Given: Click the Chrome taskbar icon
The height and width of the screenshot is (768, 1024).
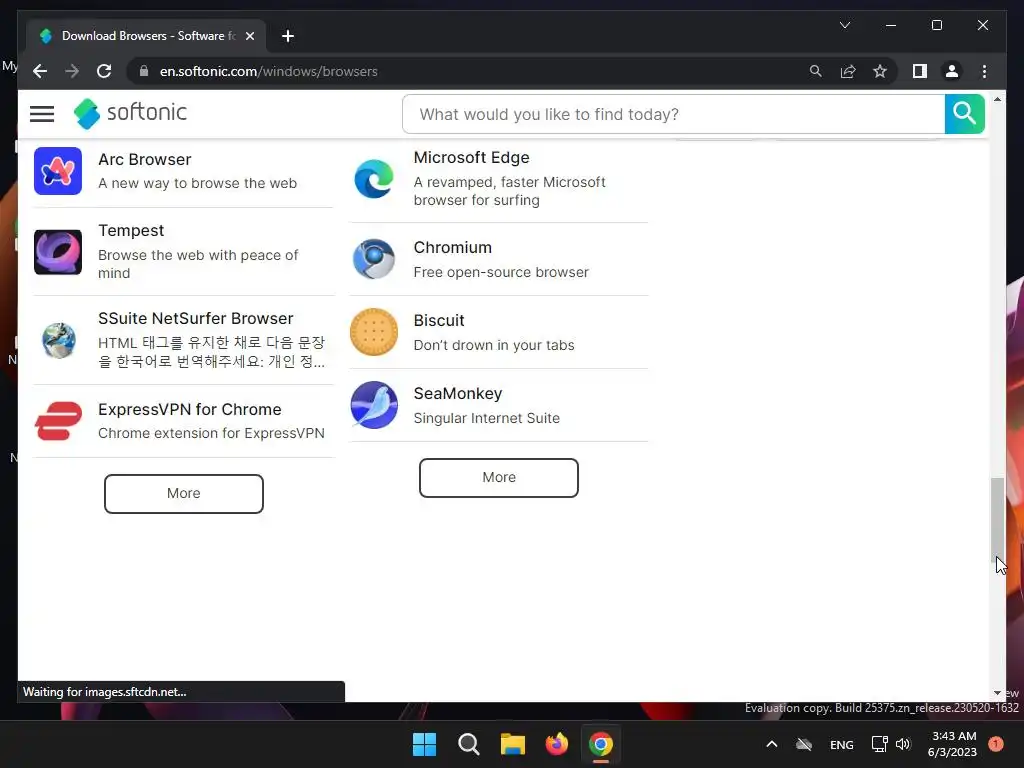Looking at the screenshot, I should click(x=601, y=744).
